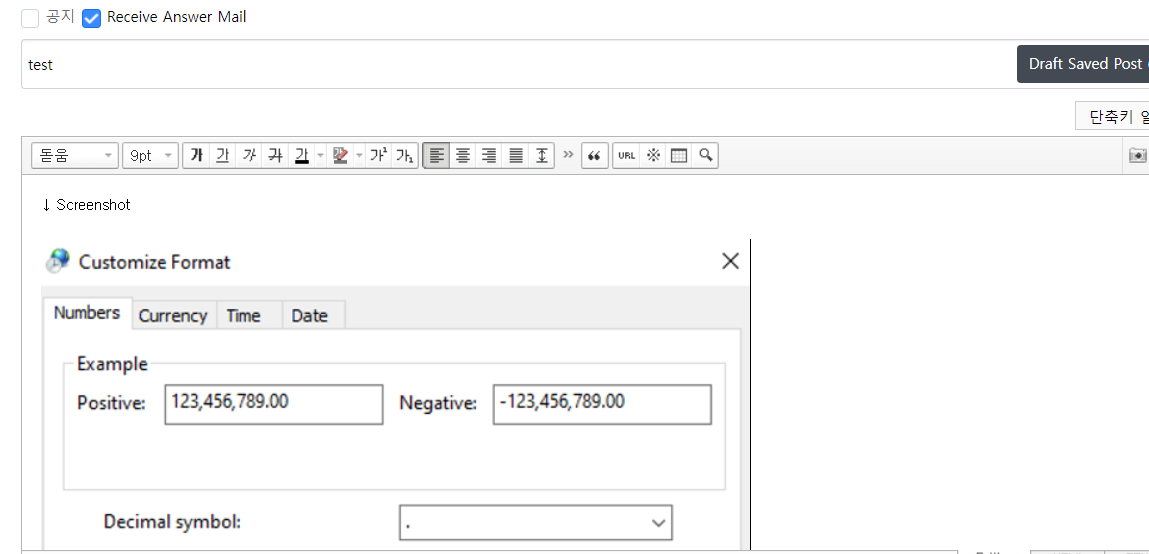
Task: Click the Example group label
Action: coord(112,364)
